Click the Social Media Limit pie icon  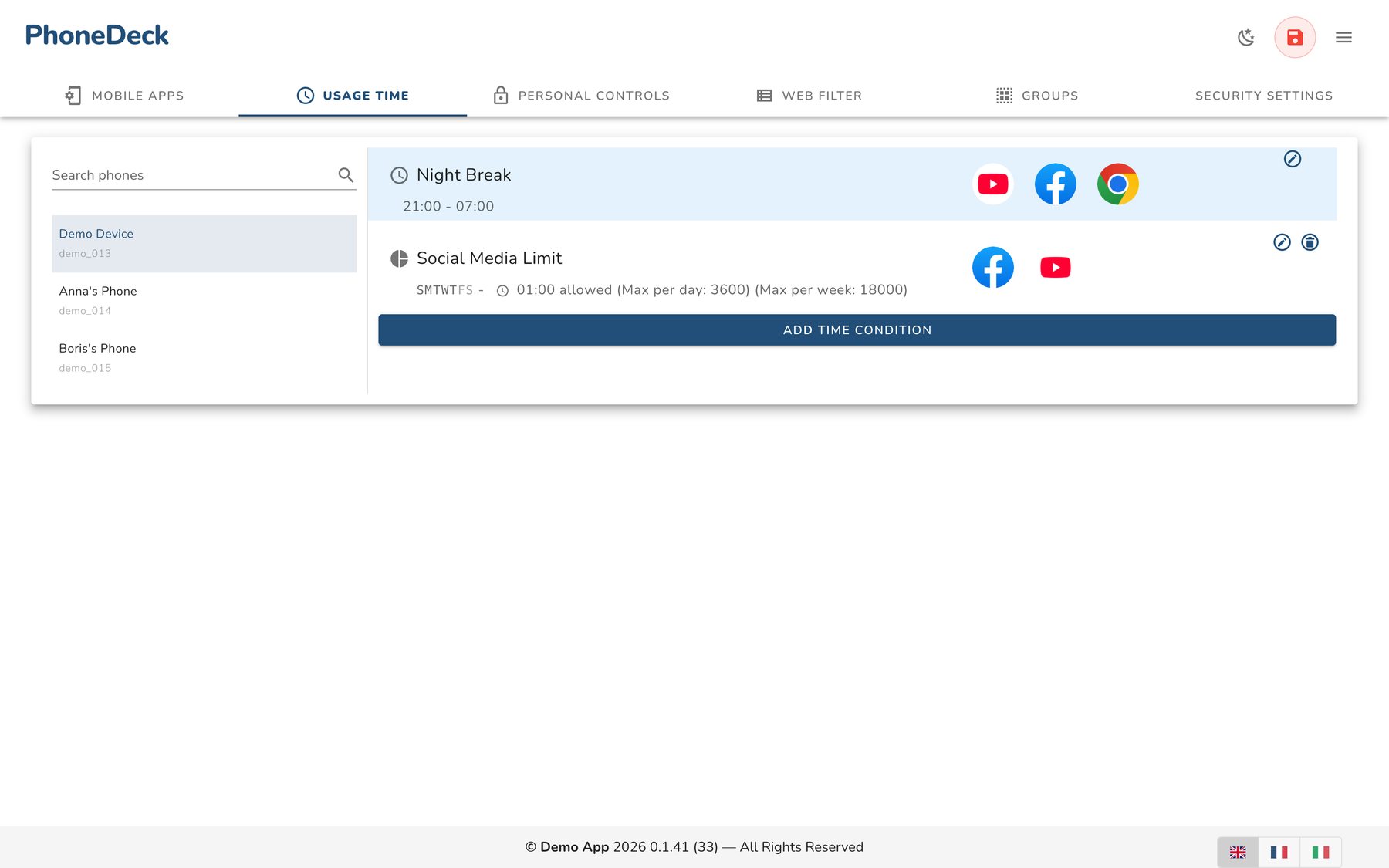tap(399, 258)
